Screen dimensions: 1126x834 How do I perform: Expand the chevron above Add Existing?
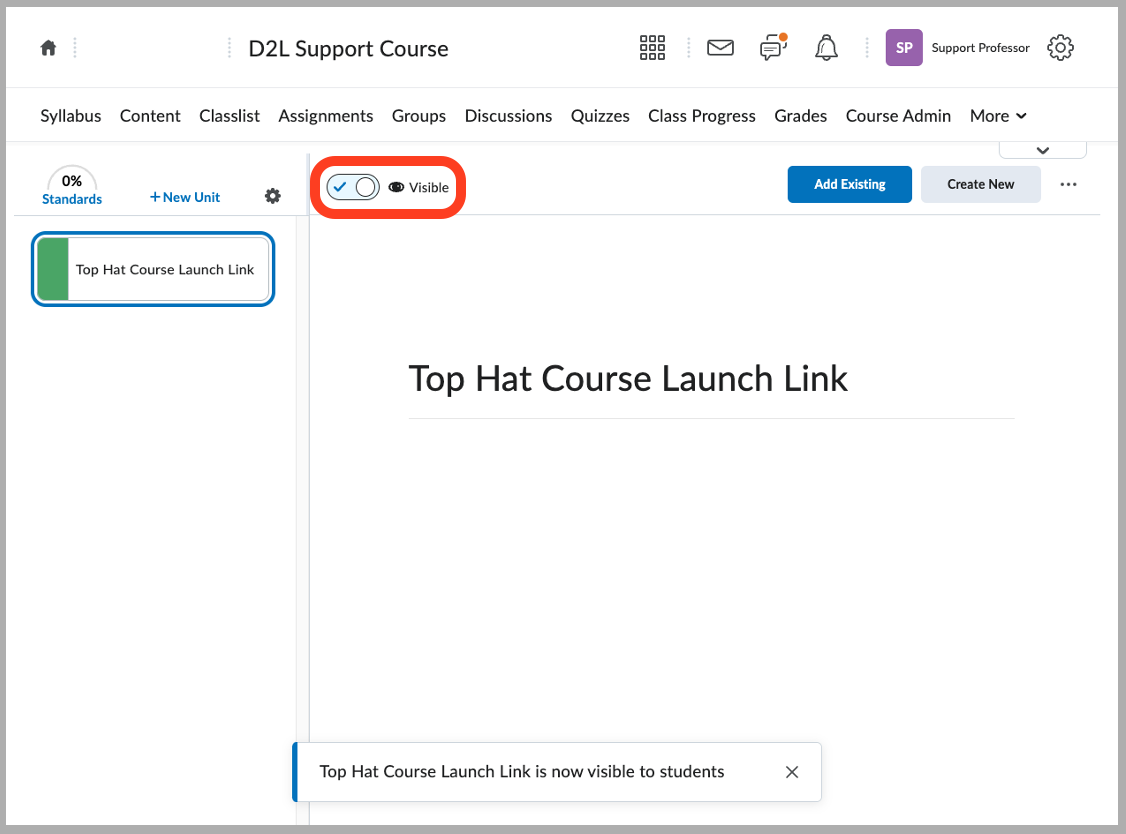tap(1042, 148)
